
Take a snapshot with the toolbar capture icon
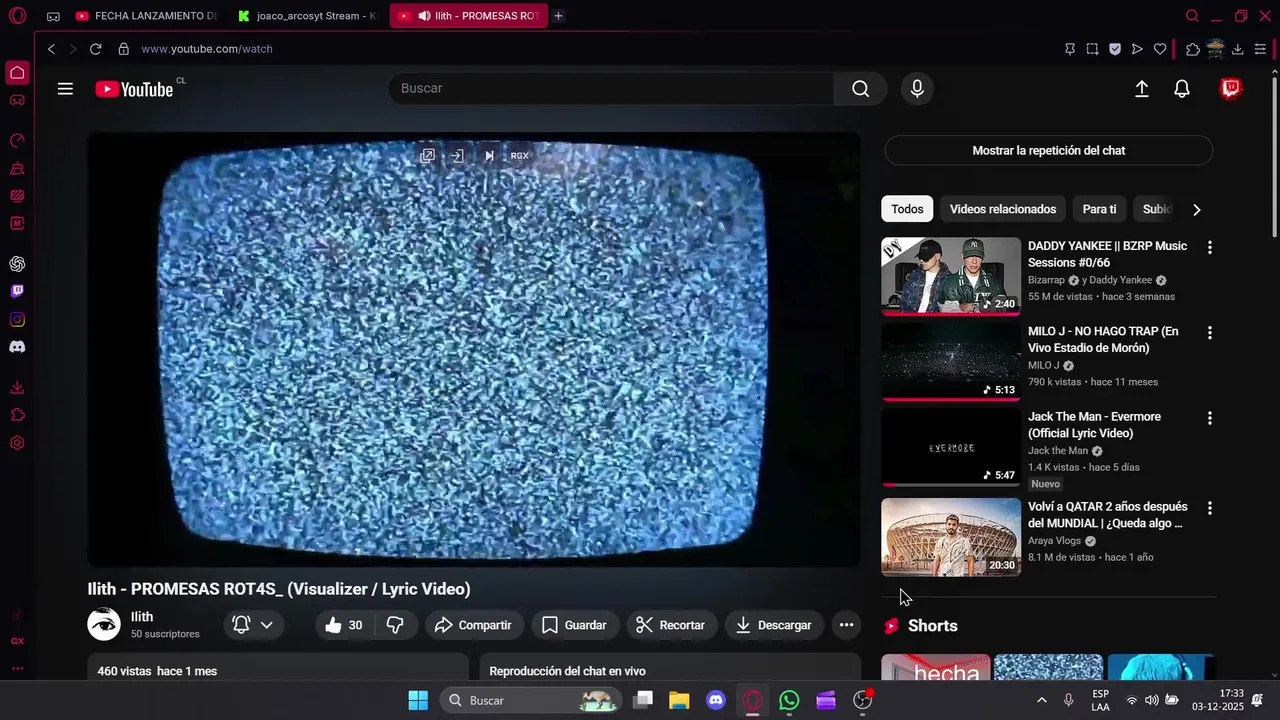tap(1092, 49)
